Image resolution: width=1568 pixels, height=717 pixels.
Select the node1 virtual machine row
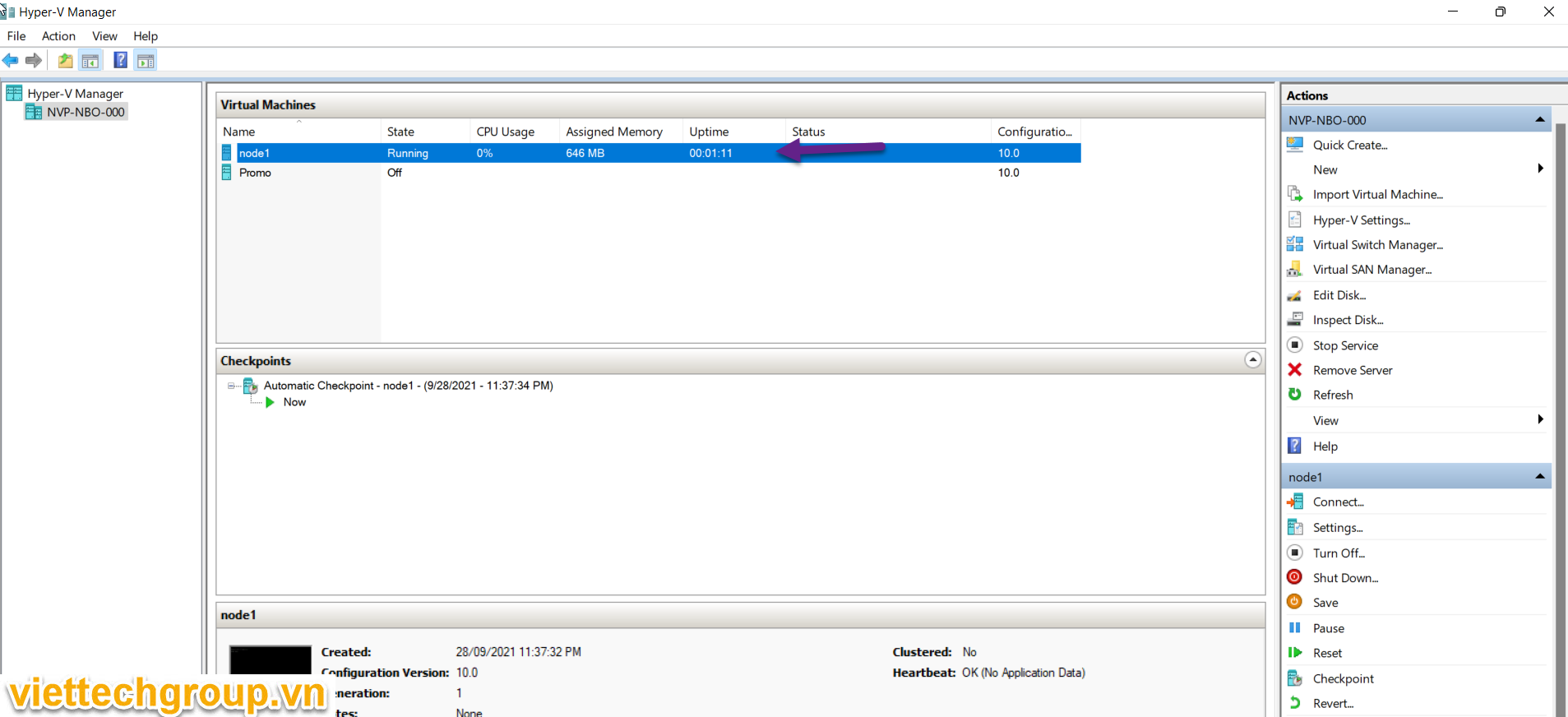click(650, 153)
